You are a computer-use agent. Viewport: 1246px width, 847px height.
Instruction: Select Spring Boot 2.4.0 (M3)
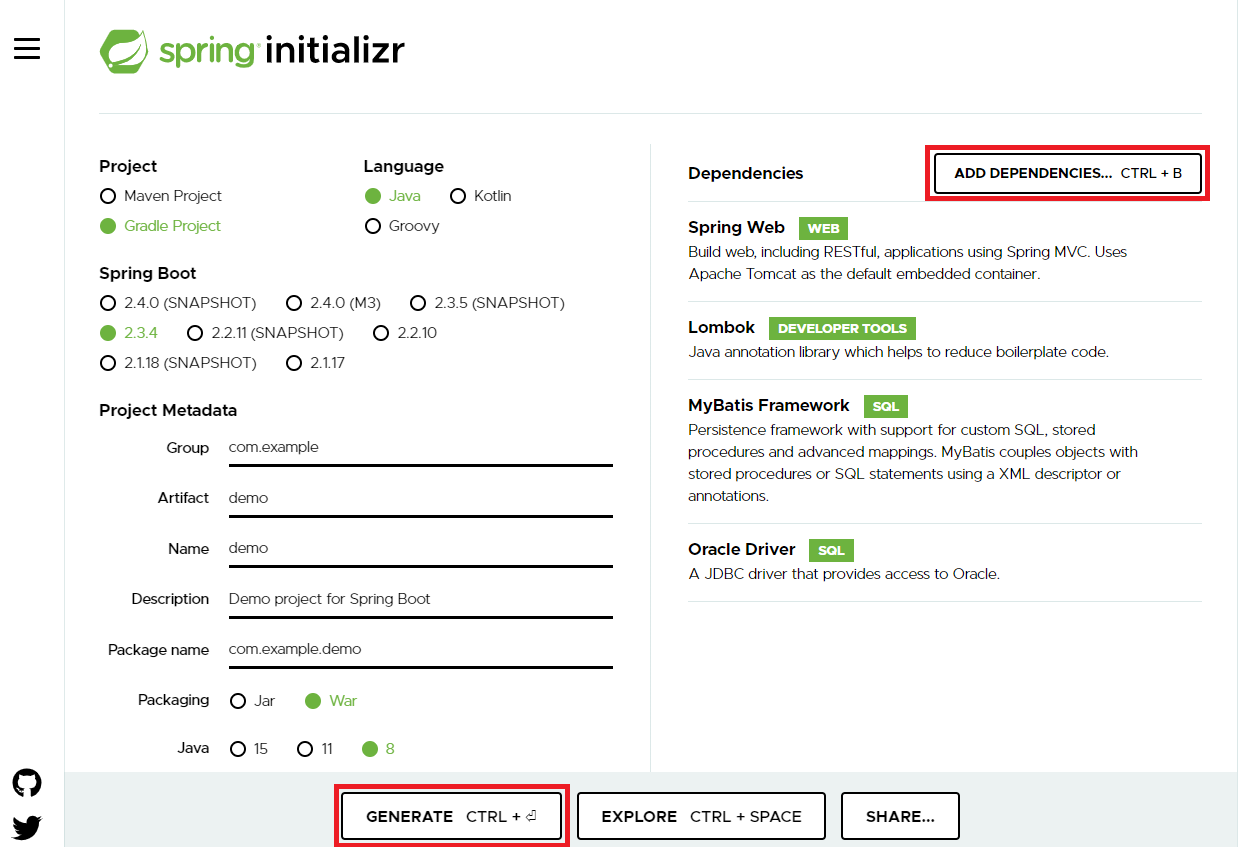(x=333, y=303)
